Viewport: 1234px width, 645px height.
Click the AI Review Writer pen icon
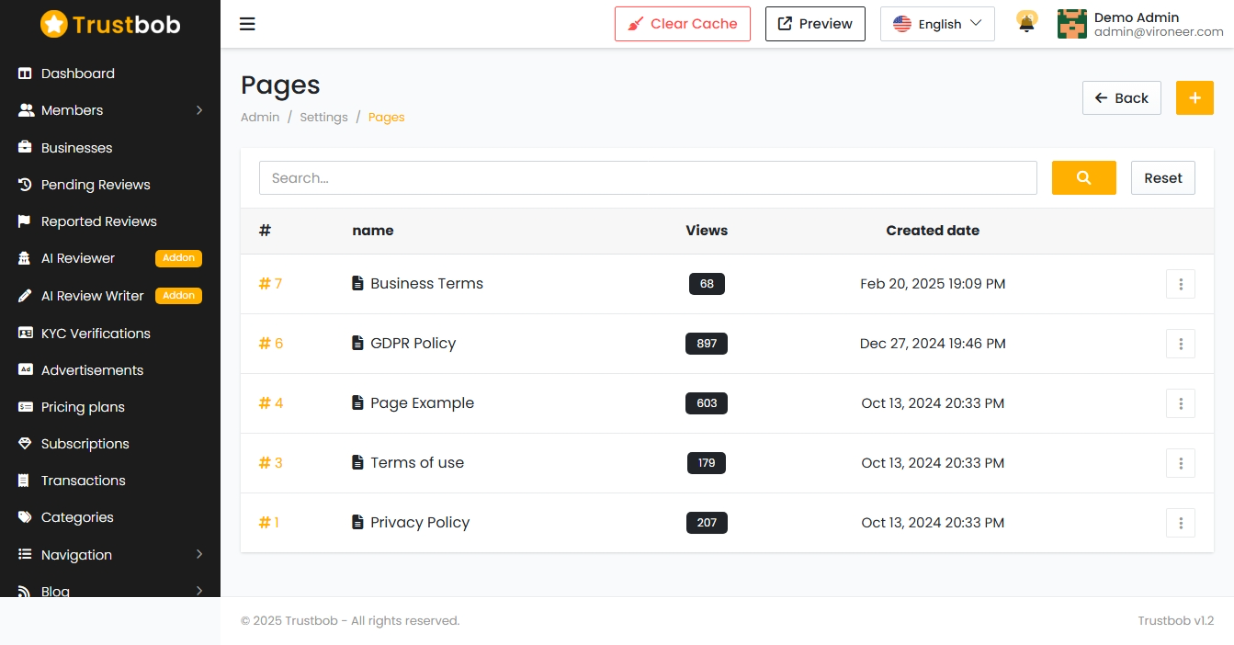25,296
